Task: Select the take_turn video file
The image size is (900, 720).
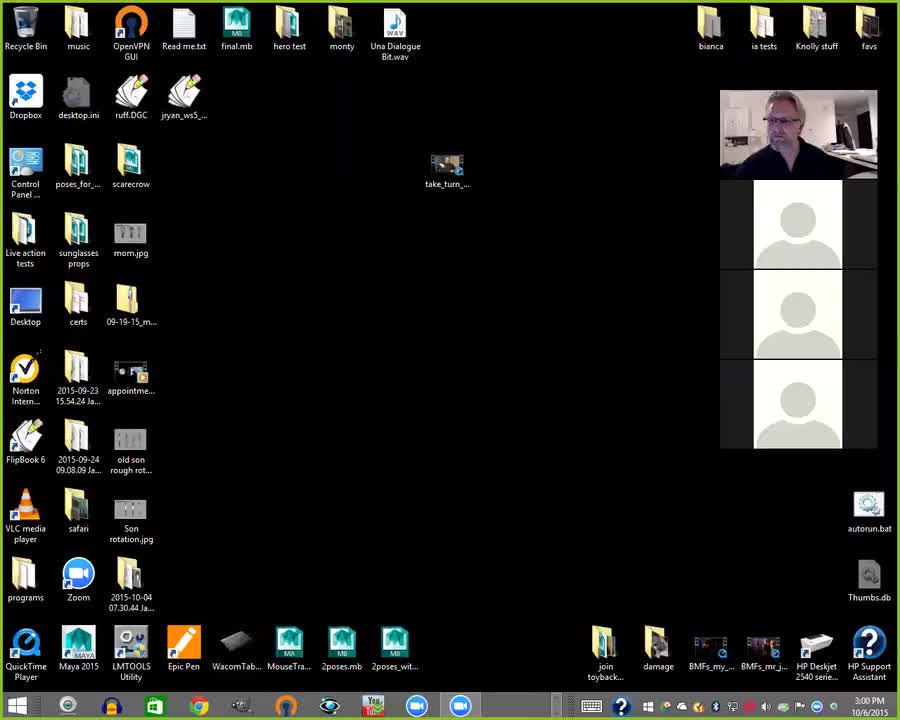Action: (447, 171)
